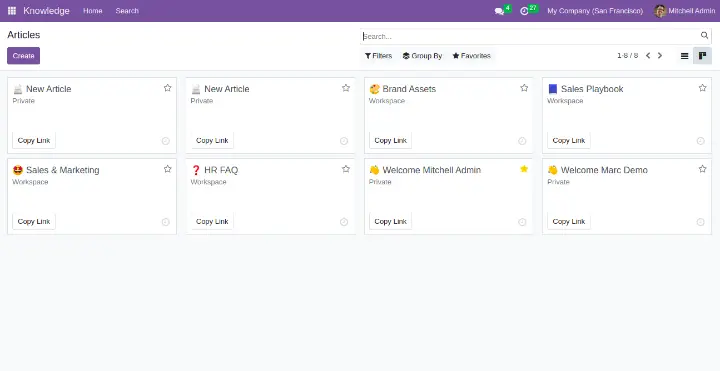Open activity clock on HR FAQ card
The image size is (720, 371).
pyautogui.click(x=344, y=222)
